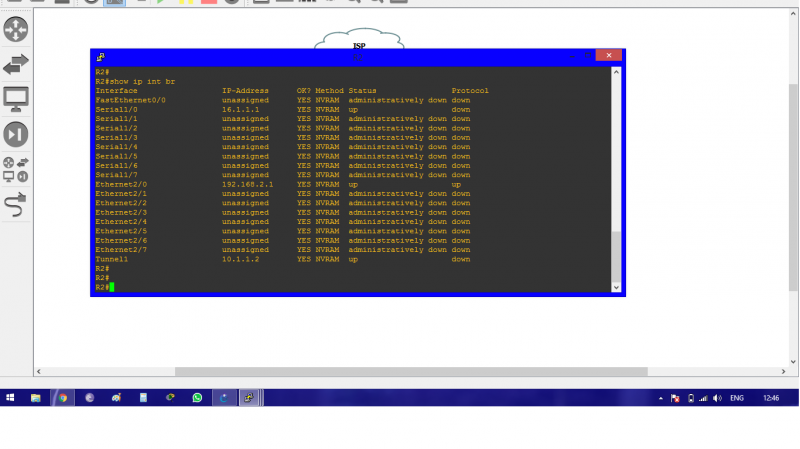This screenshot has width=800, height=449.
Task: Click 'administratively down' in the Ethernet2/1 row
Action: (397, 194)
